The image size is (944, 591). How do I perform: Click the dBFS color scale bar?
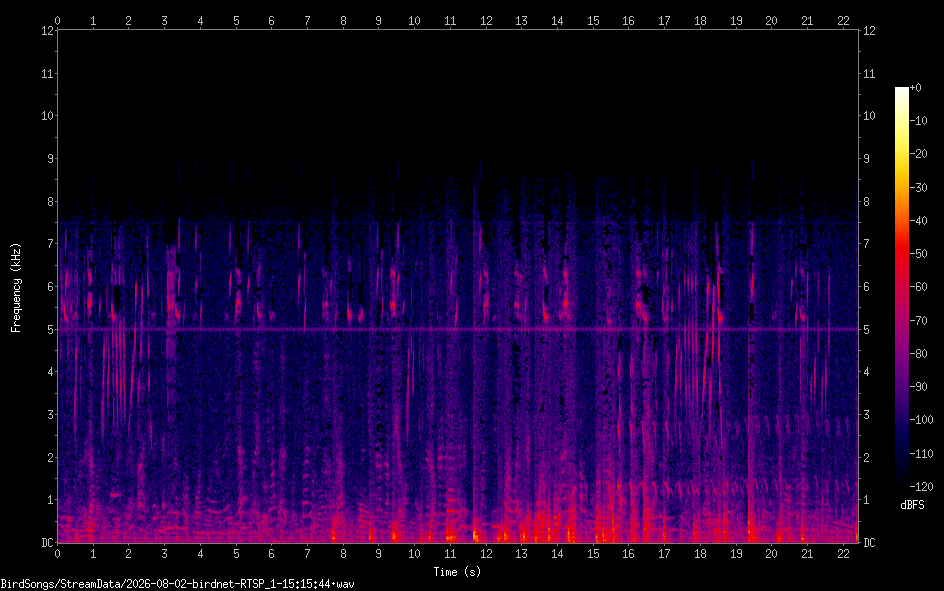[x=901, y=287]
